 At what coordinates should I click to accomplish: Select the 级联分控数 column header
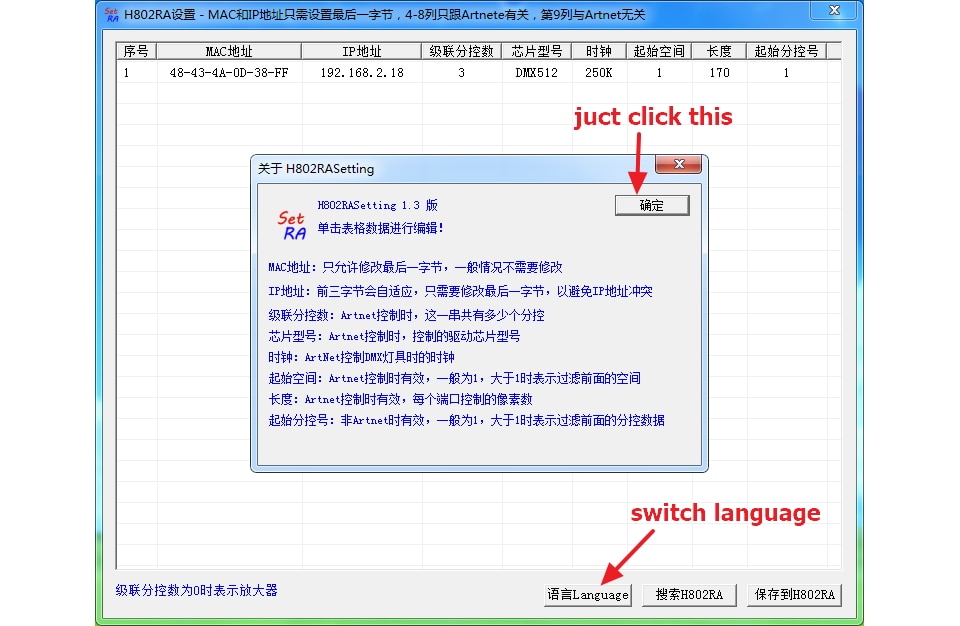[x=462, y=51]
